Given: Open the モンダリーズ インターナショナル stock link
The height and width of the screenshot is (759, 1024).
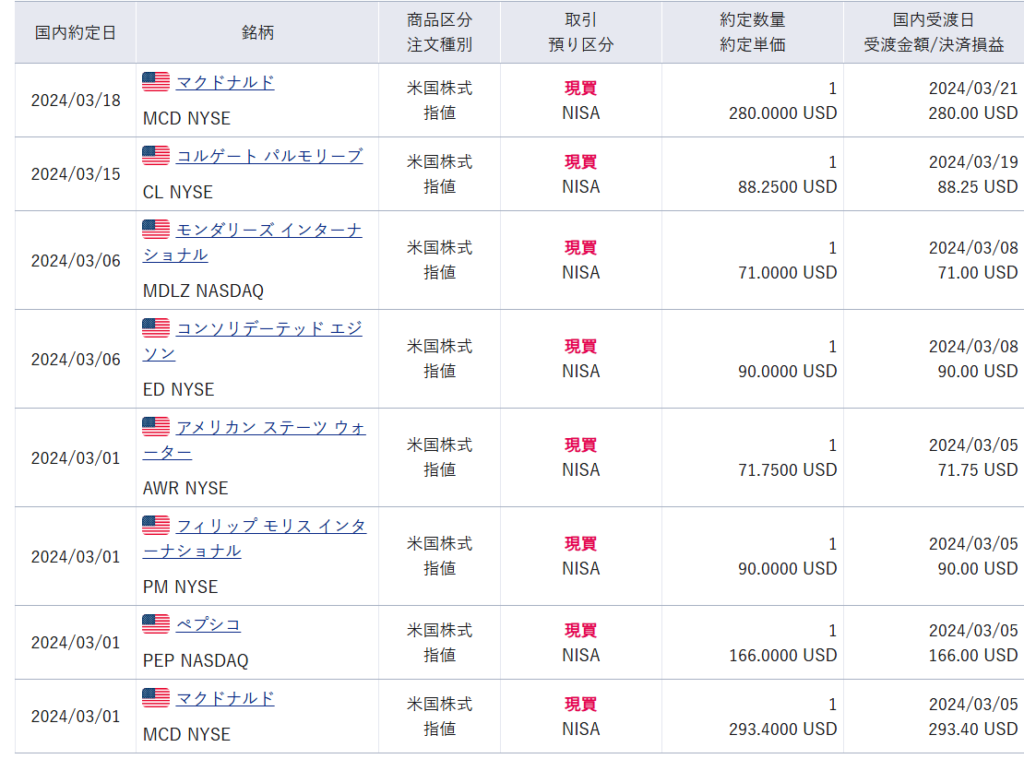Looking at the screenshot, I should coord(269,231).
